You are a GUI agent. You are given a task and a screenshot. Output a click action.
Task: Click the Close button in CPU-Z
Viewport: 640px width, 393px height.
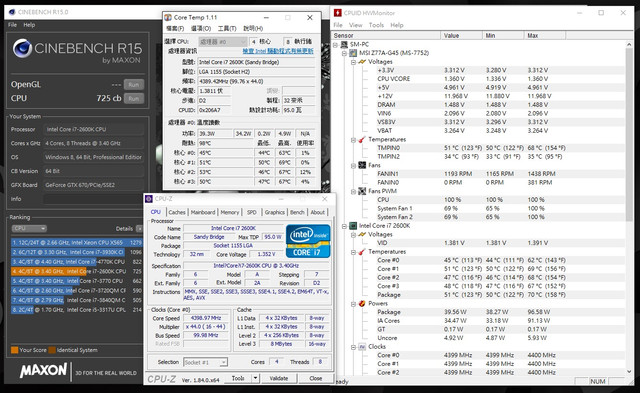point(316,379)
